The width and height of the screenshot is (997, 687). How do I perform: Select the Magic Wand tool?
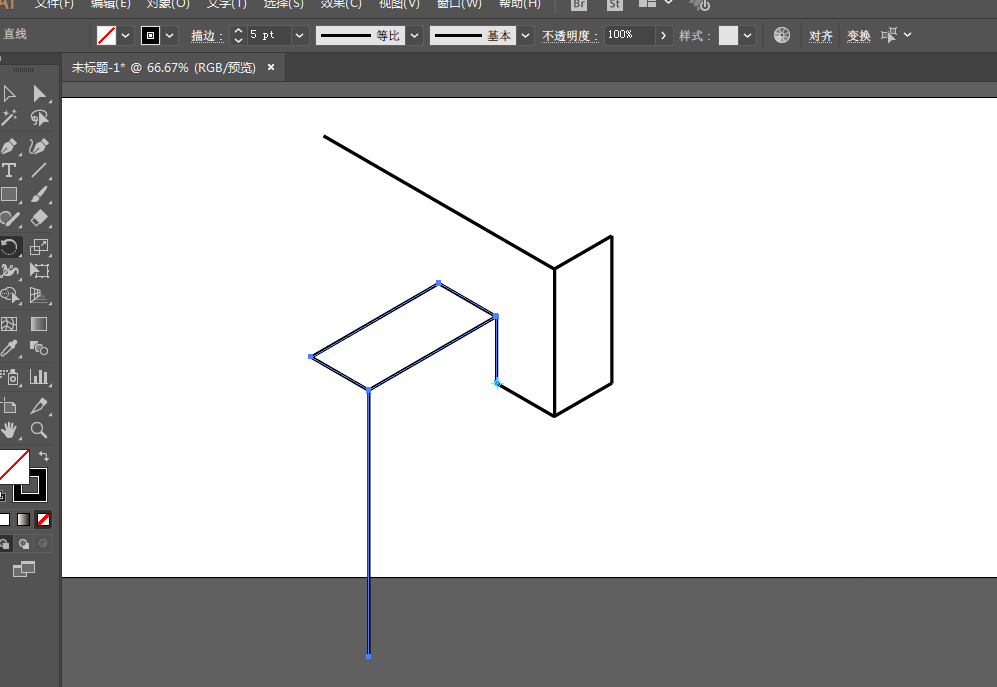[10, 118]
